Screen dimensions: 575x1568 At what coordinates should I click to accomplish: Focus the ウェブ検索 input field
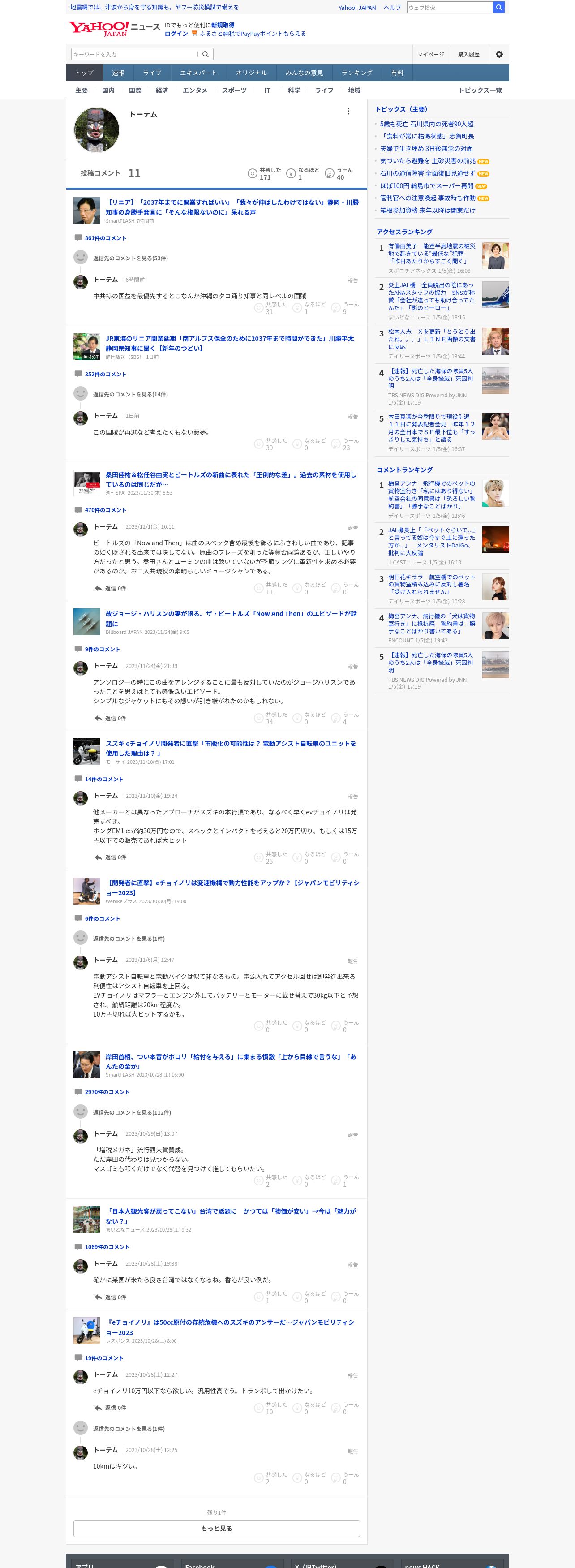pos(450,7)
